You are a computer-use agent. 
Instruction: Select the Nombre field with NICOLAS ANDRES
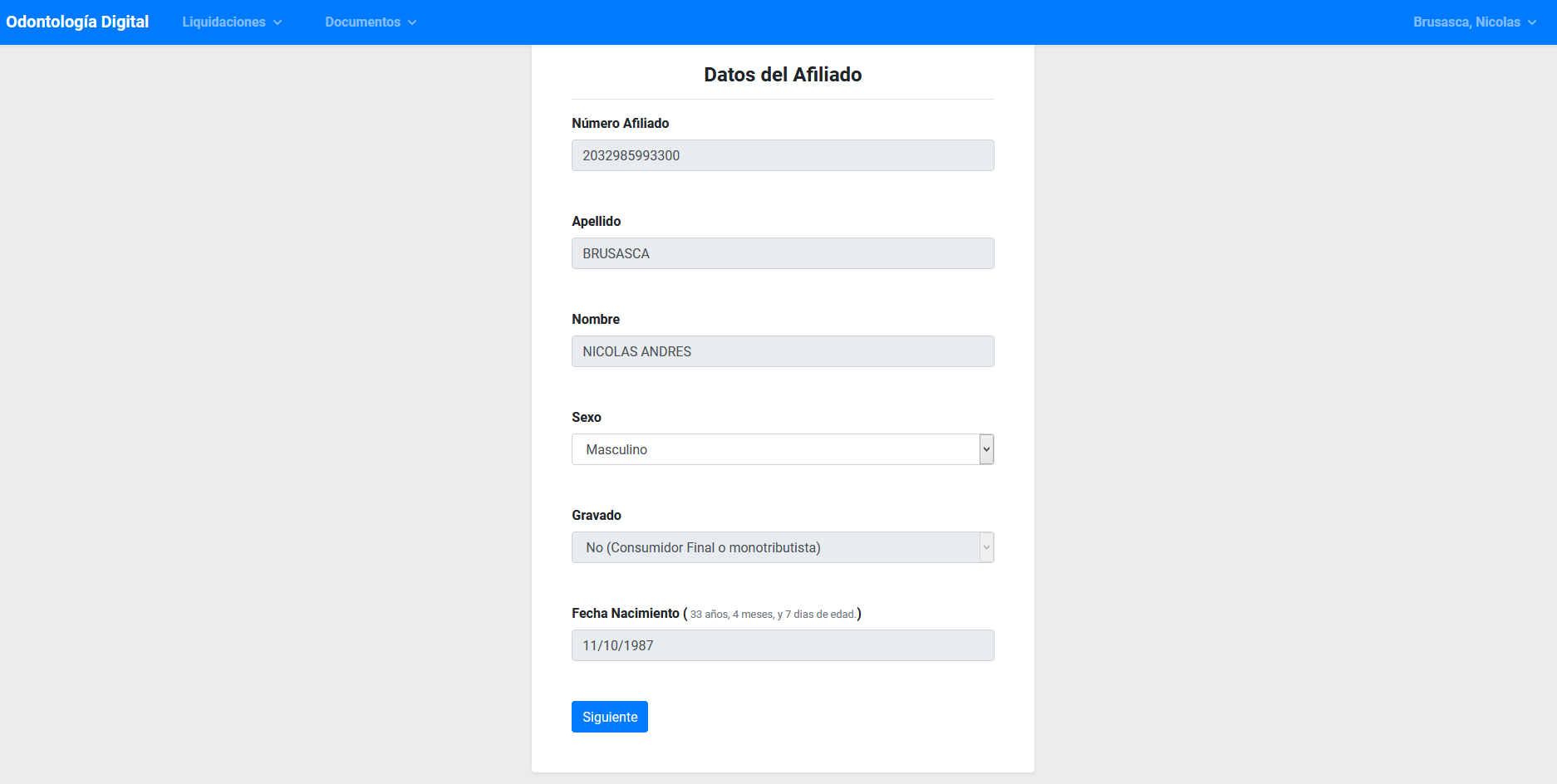[782, 351]
